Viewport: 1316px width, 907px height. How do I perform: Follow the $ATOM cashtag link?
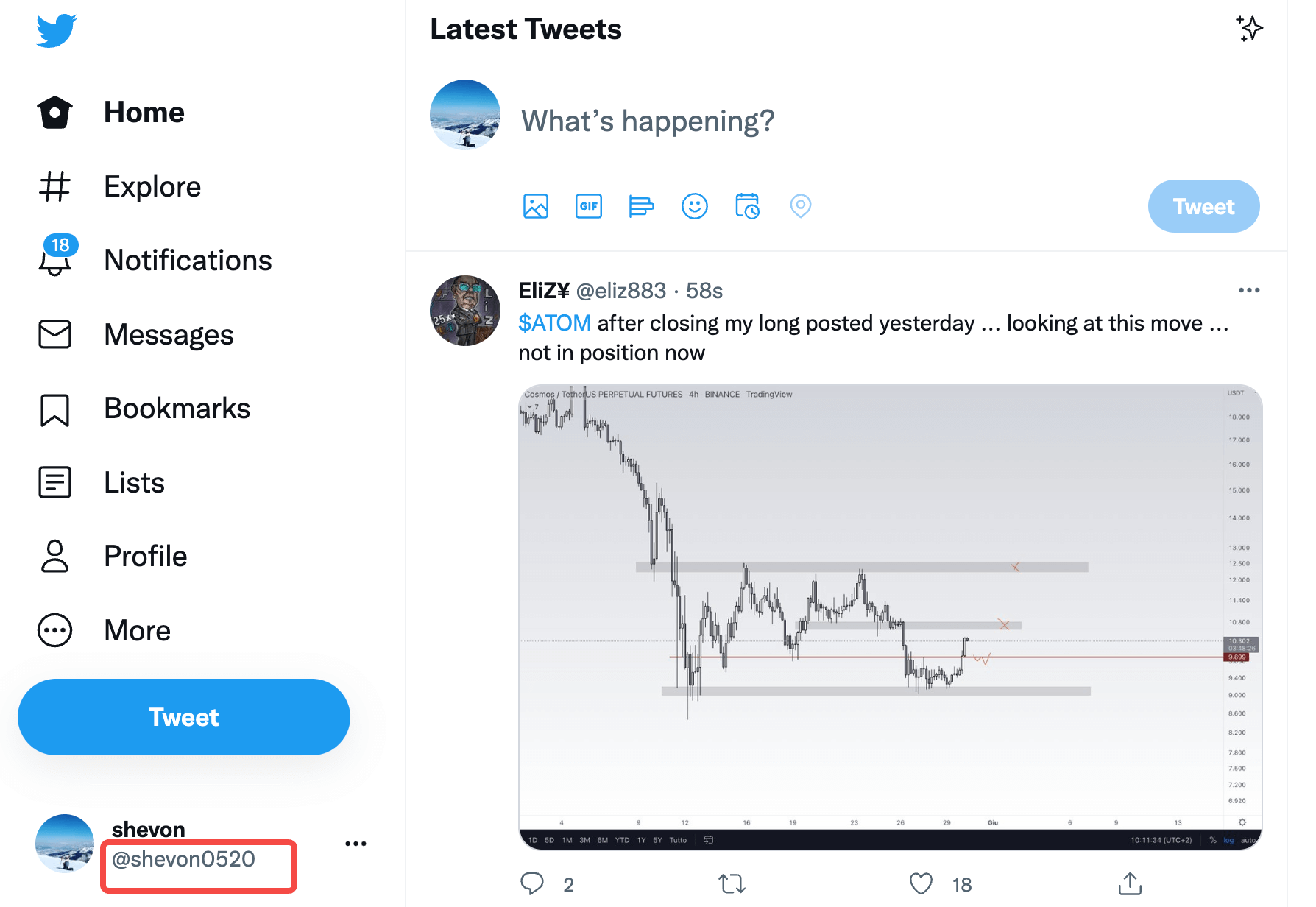pyautogui.click(x=554, y=323)
